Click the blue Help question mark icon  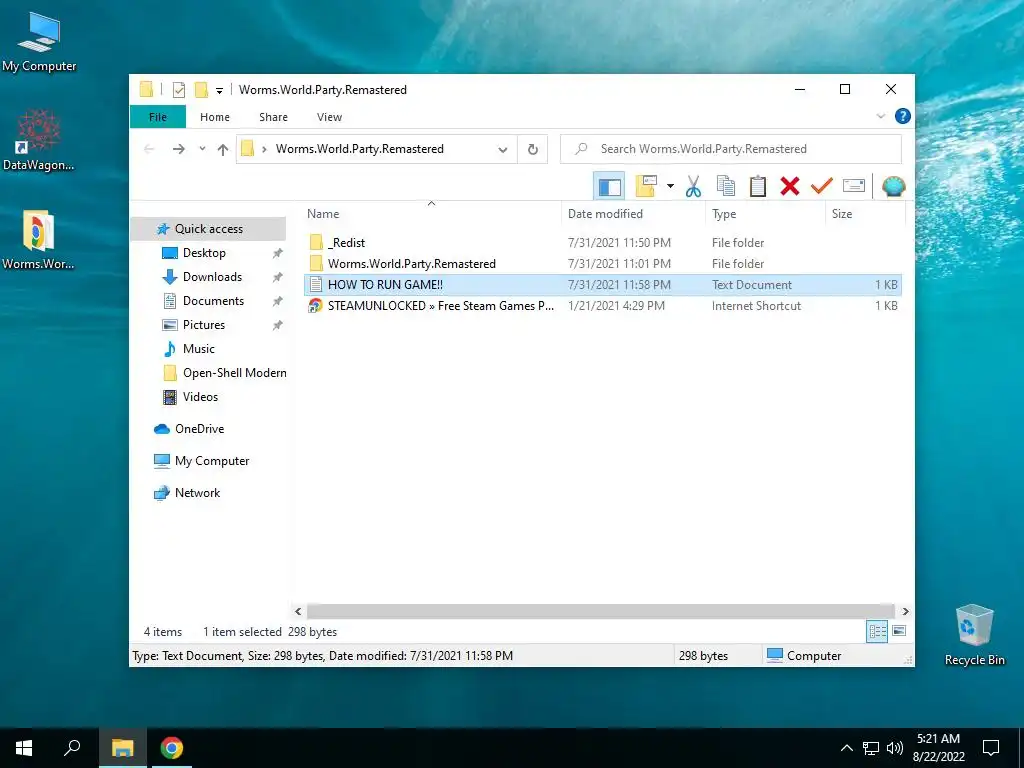[x=903, y=116]
